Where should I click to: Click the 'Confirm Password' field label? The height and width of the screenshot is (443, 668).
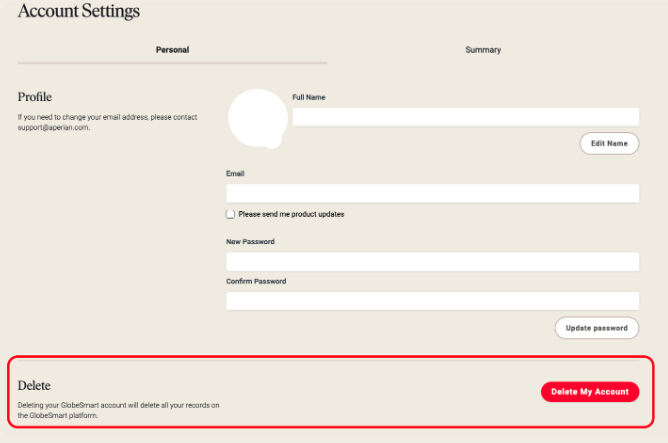[x=256, y=281]
